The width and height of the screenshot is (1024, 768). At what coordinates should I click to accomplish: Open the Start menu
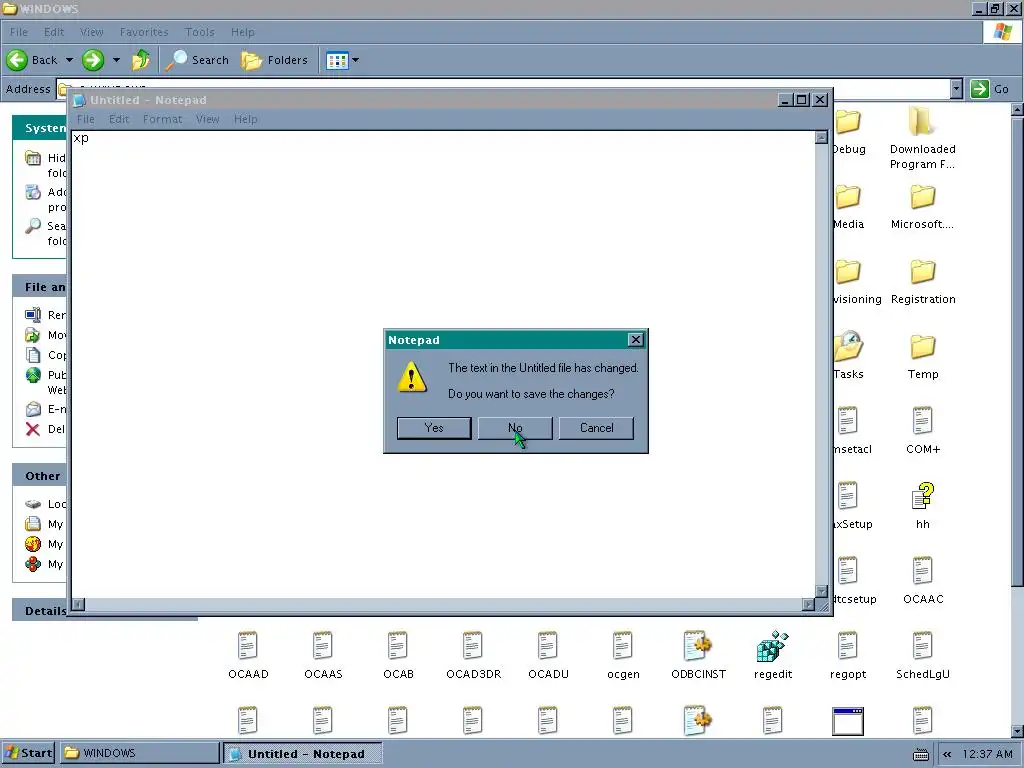(27, 753)
